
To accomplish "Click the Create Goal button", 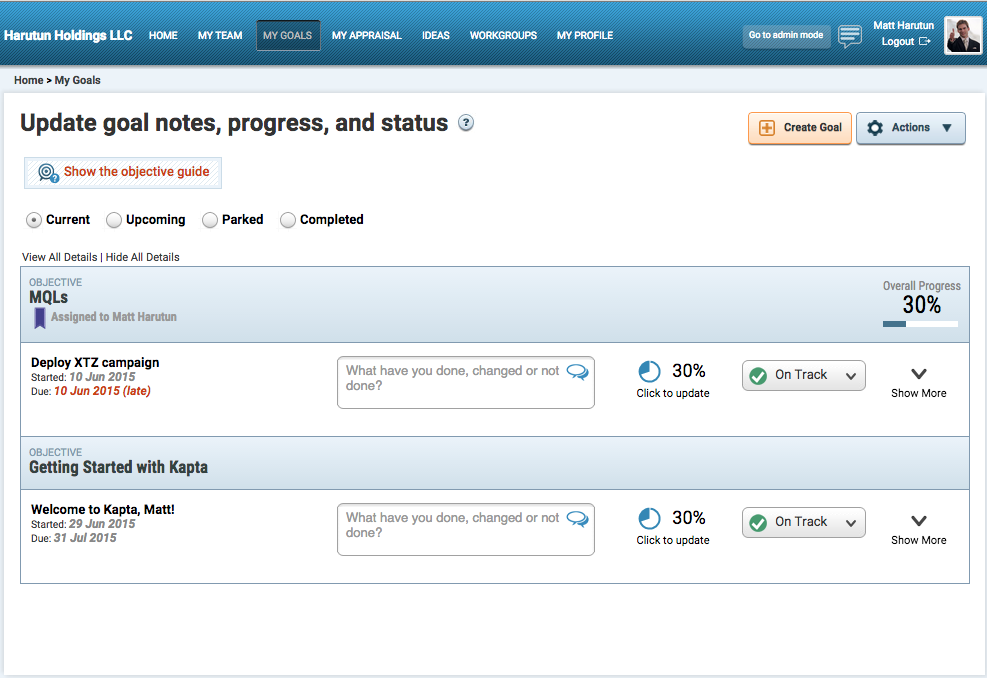I will click(x=800, y=128).
